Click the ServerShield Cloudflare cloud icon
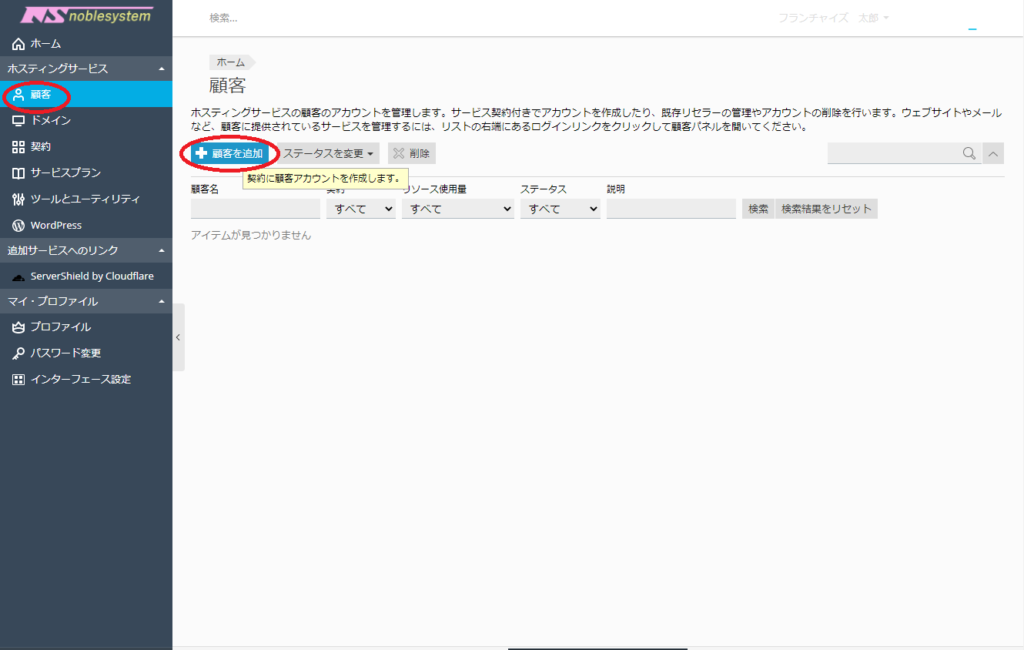1024x650 pixels. click(x=18, y=276)
